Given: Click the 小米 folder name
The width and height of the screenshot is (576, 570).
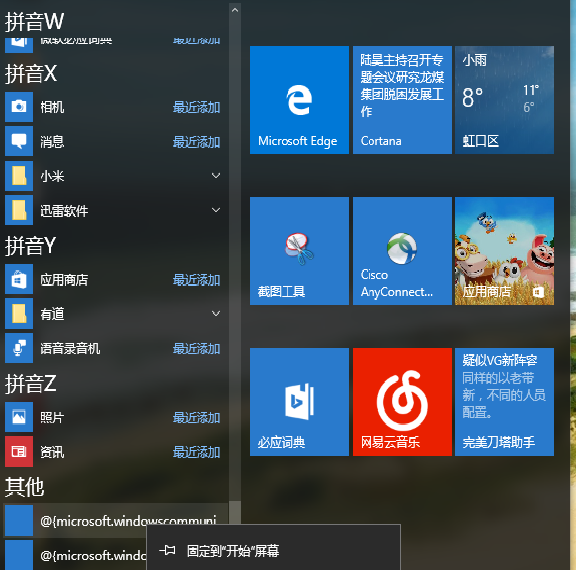Looking at the screenshot, I should click(52, 176).
